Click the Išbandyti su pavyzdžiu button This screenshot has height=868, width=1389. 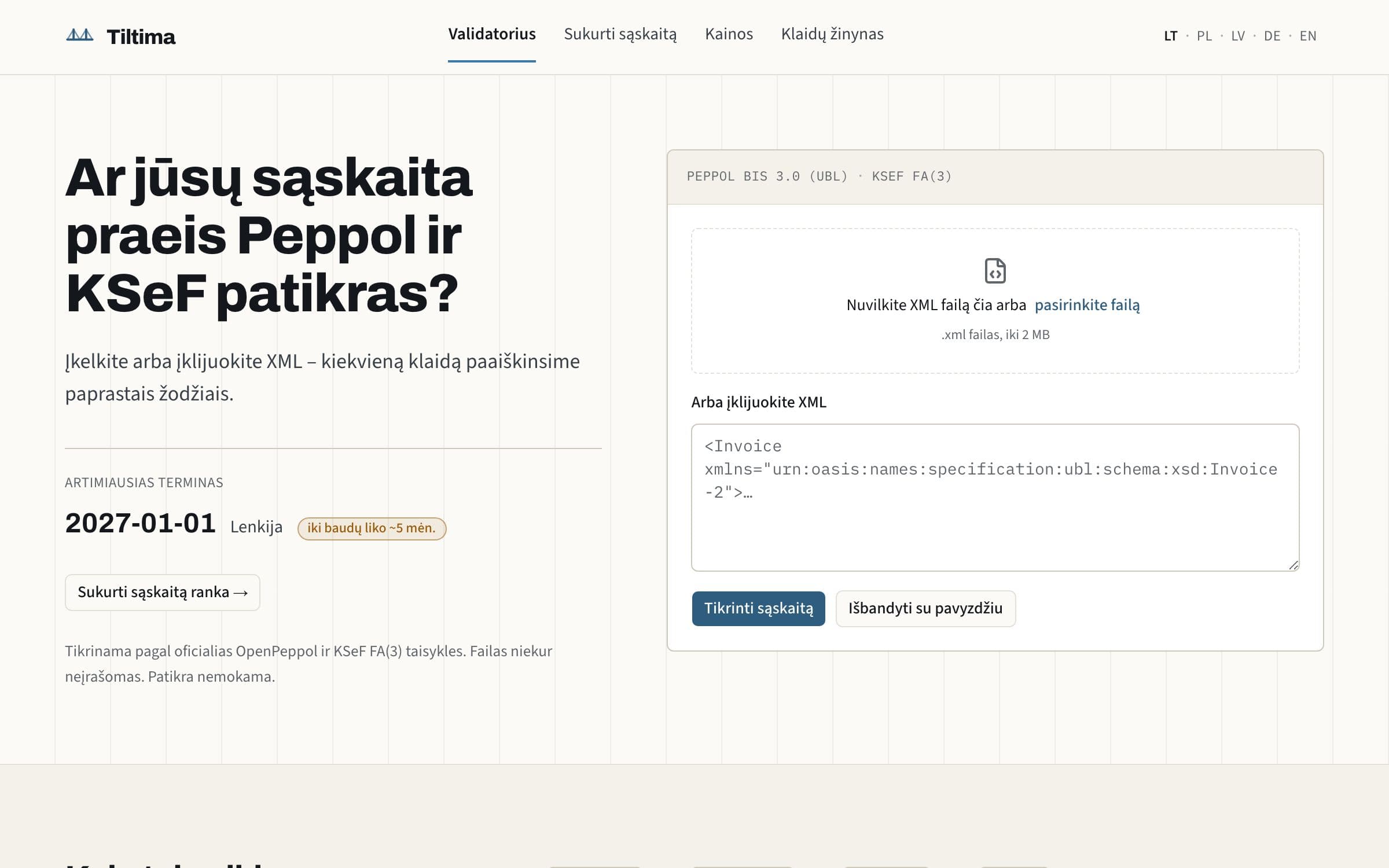tap(925, 608)
